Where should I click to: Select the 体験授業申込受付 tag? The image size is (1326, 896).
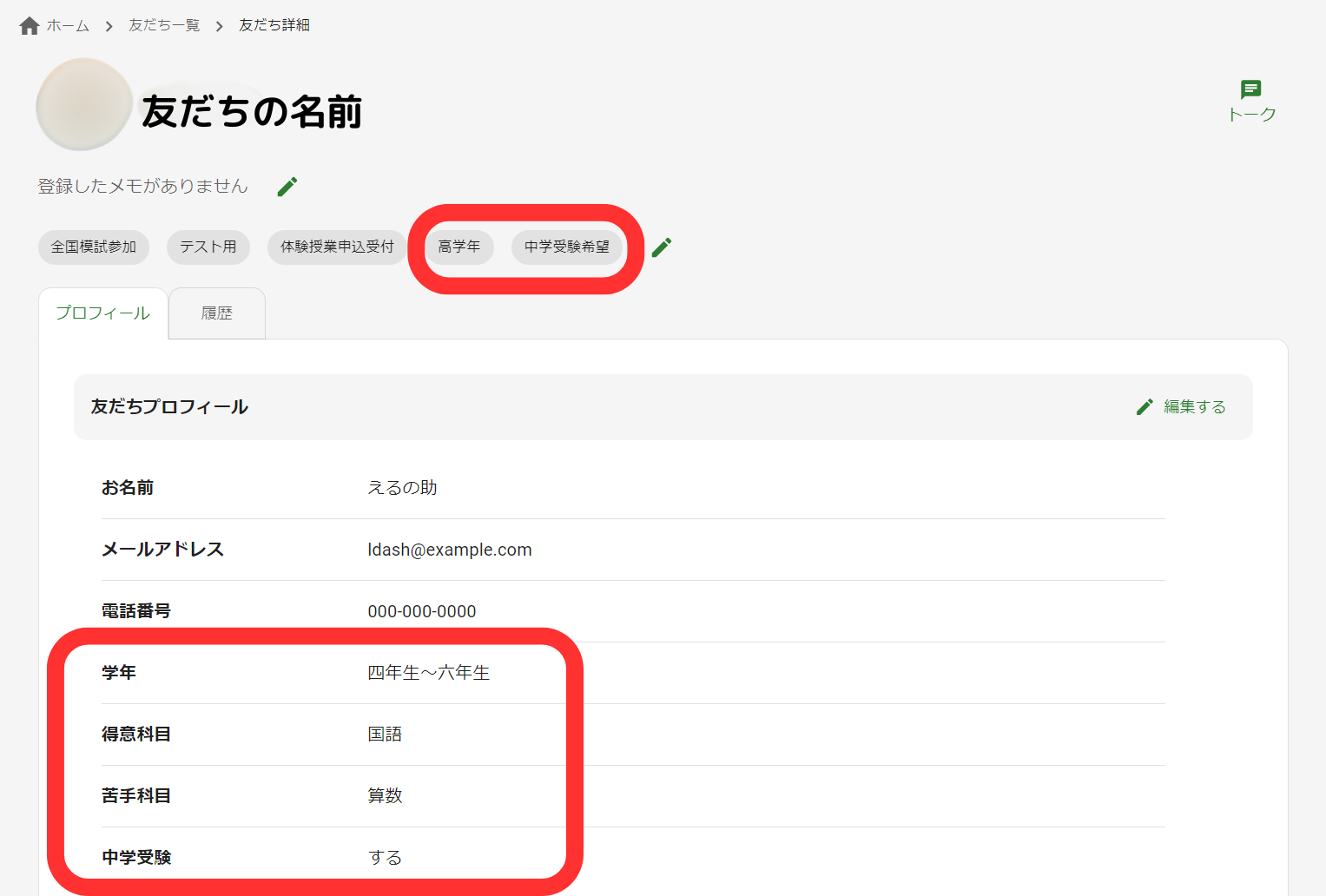coord(336,247)
